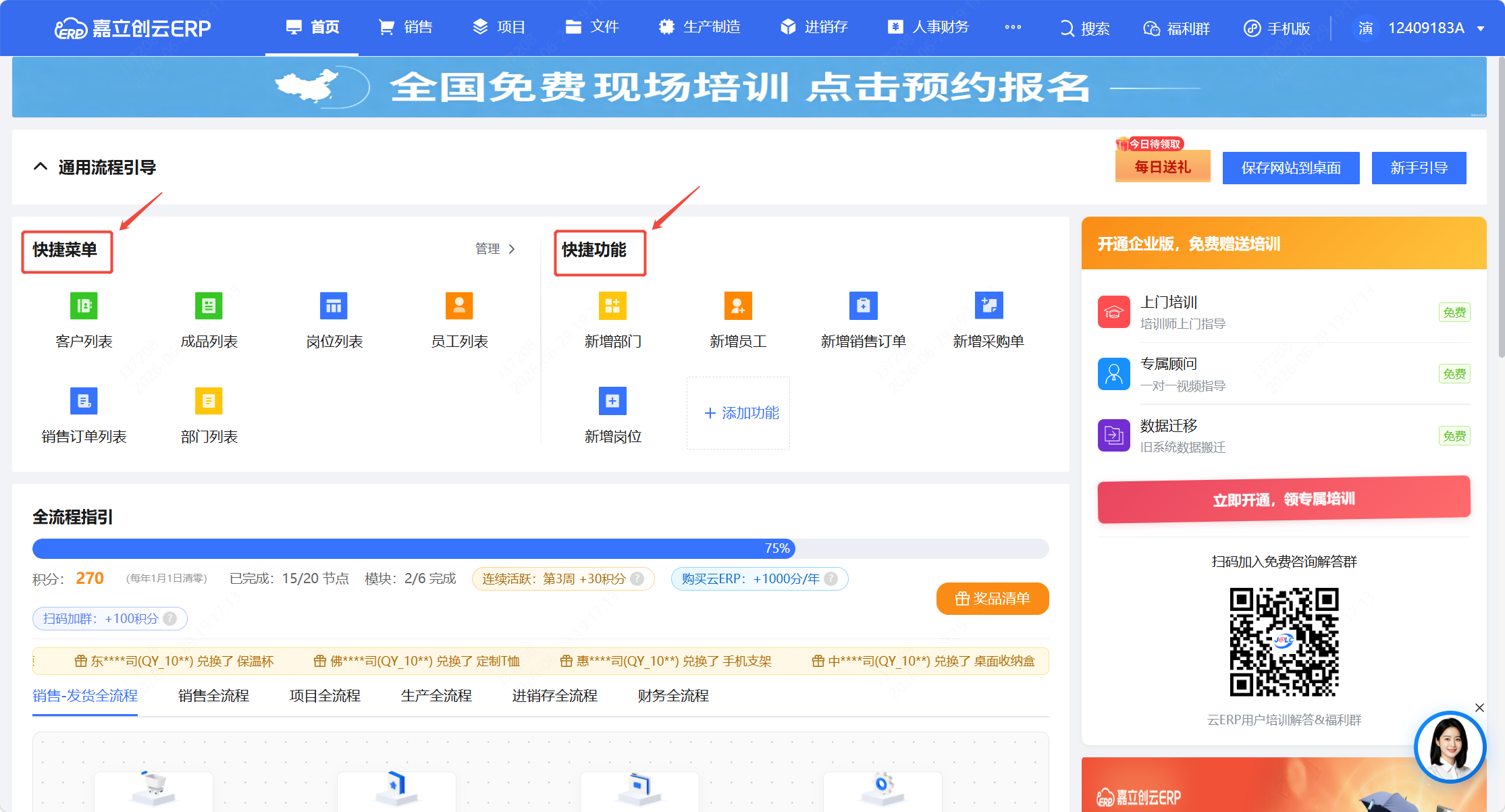This screenshot has width=1505, height=812.
Task: Click the 270 points value
Action: pos(90,578)
